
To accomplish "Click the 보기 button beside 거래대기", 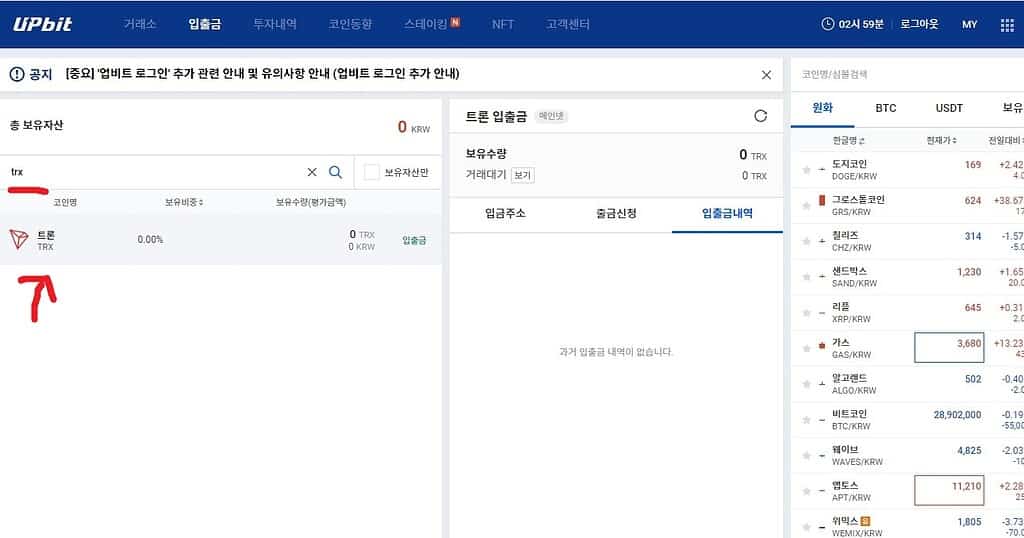I will [x=522, y=175].
